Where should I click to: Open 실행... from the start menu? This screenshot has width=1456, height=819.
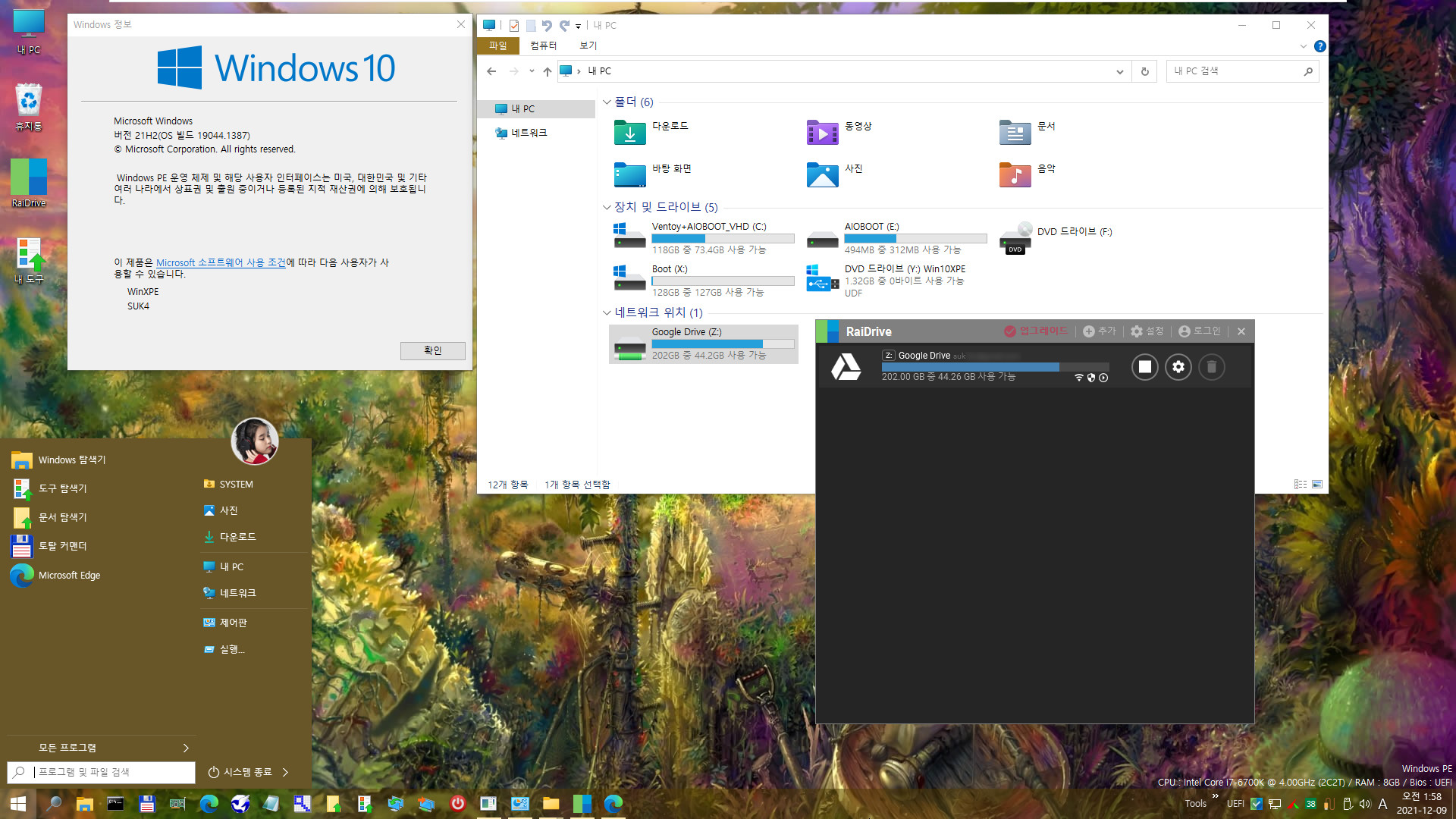click(x=224, y=649)
